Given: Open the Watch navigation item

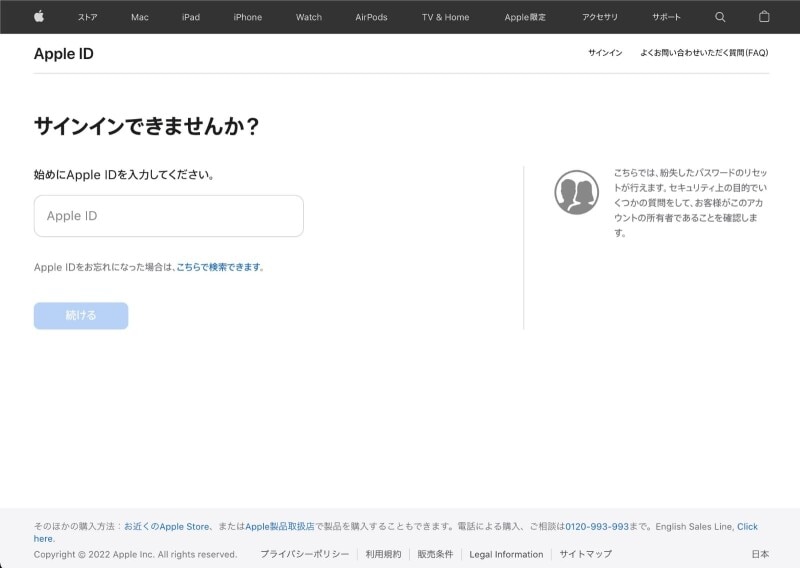Looking at the screenshot, I should (x=309, y=17).
